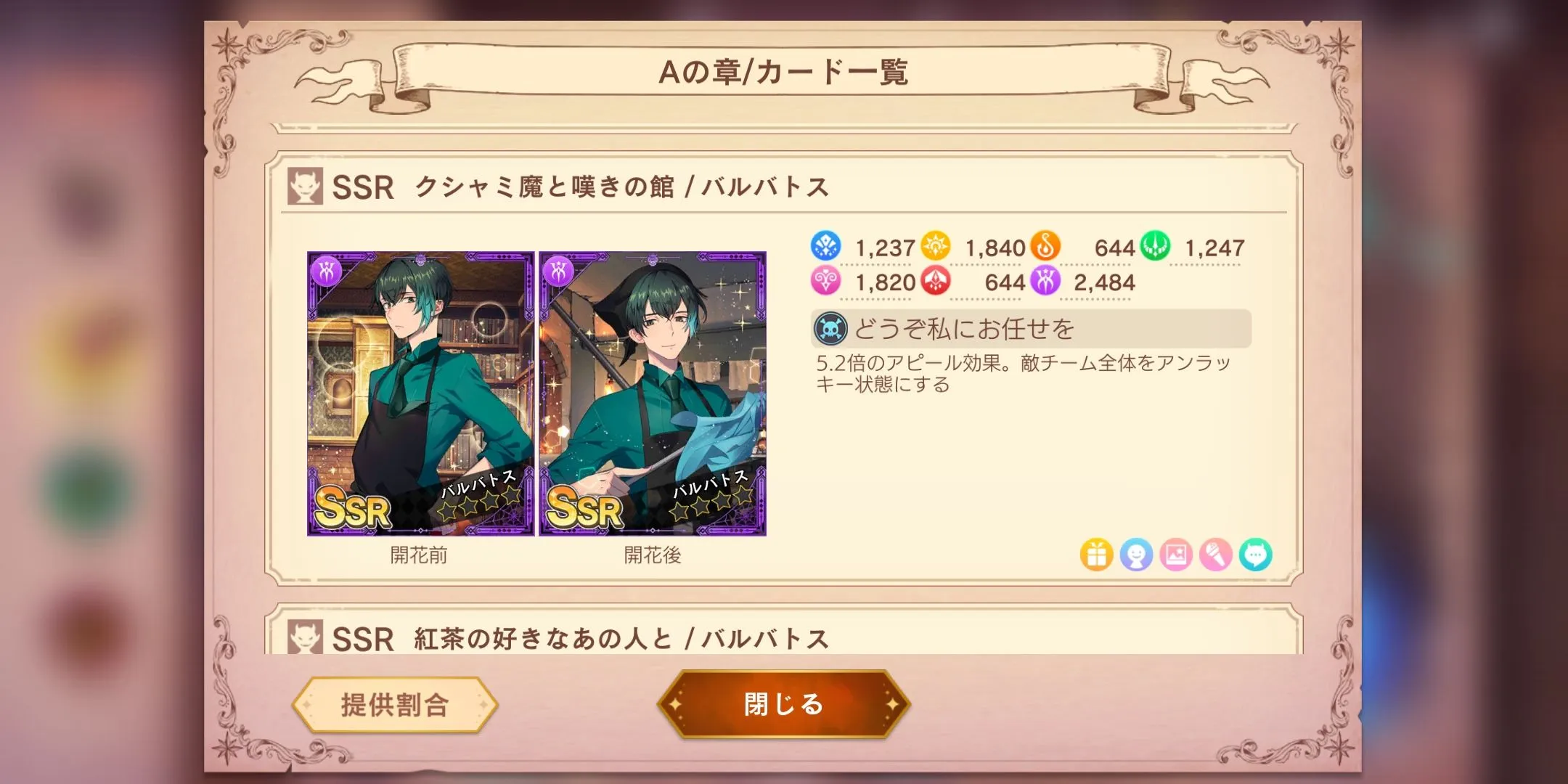Viewport: 1568px width, 784px height.
Task: Open the 開花後 card thumbnail
Action: tap(653, 393)
